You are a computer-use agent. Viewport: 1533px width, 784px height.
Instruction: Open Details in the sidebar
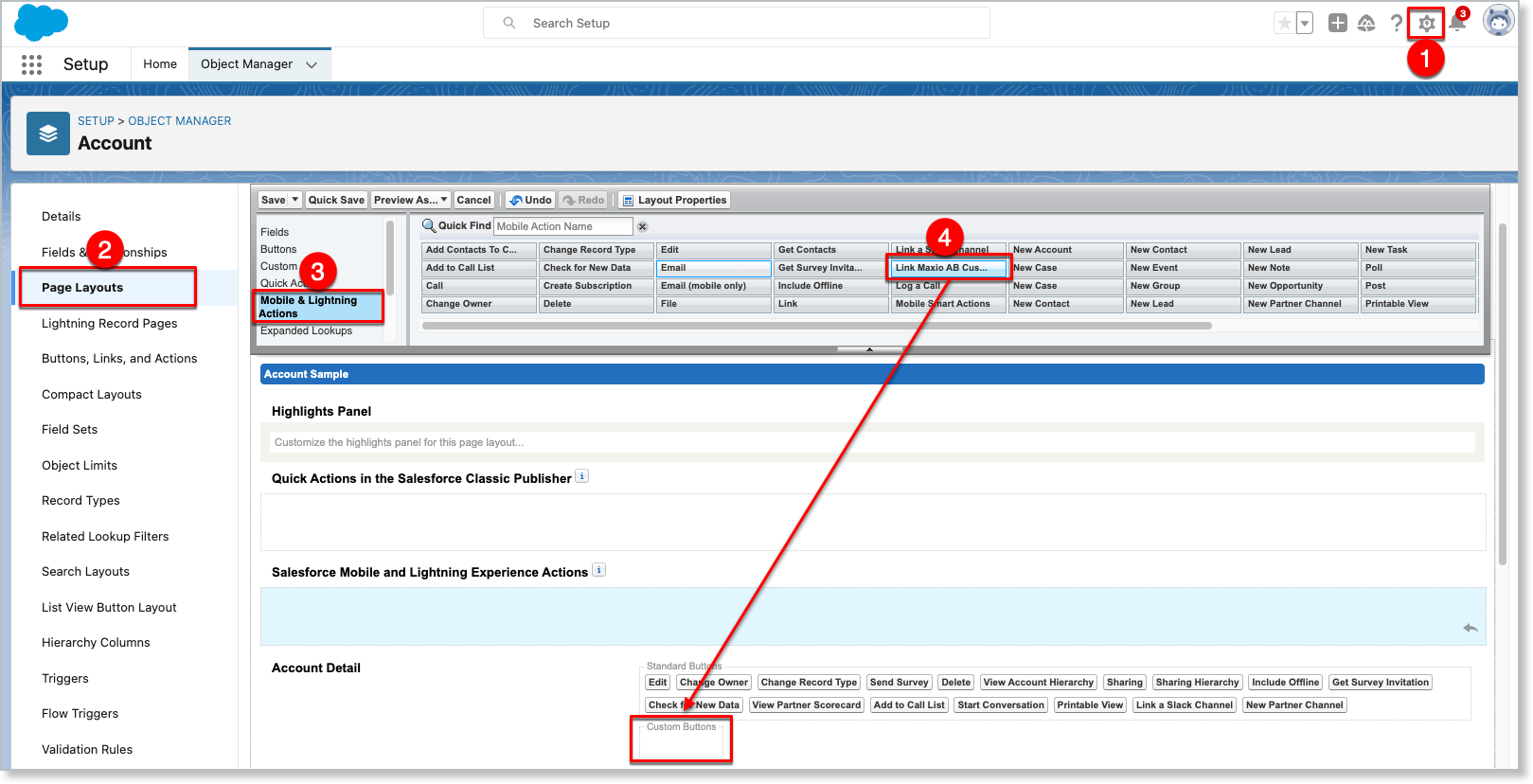click(x=62, y=217)
